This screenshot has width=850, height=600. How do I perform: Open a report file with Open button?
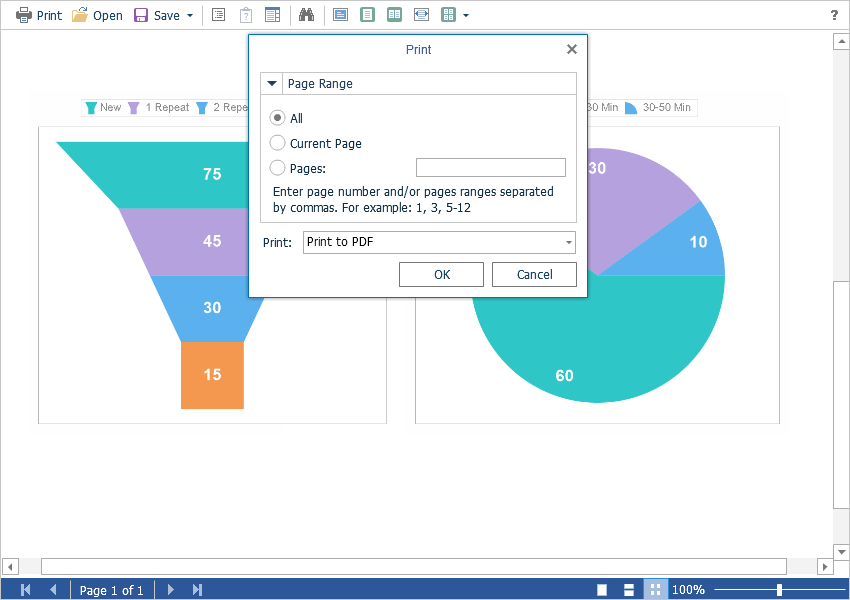(98, 15)
